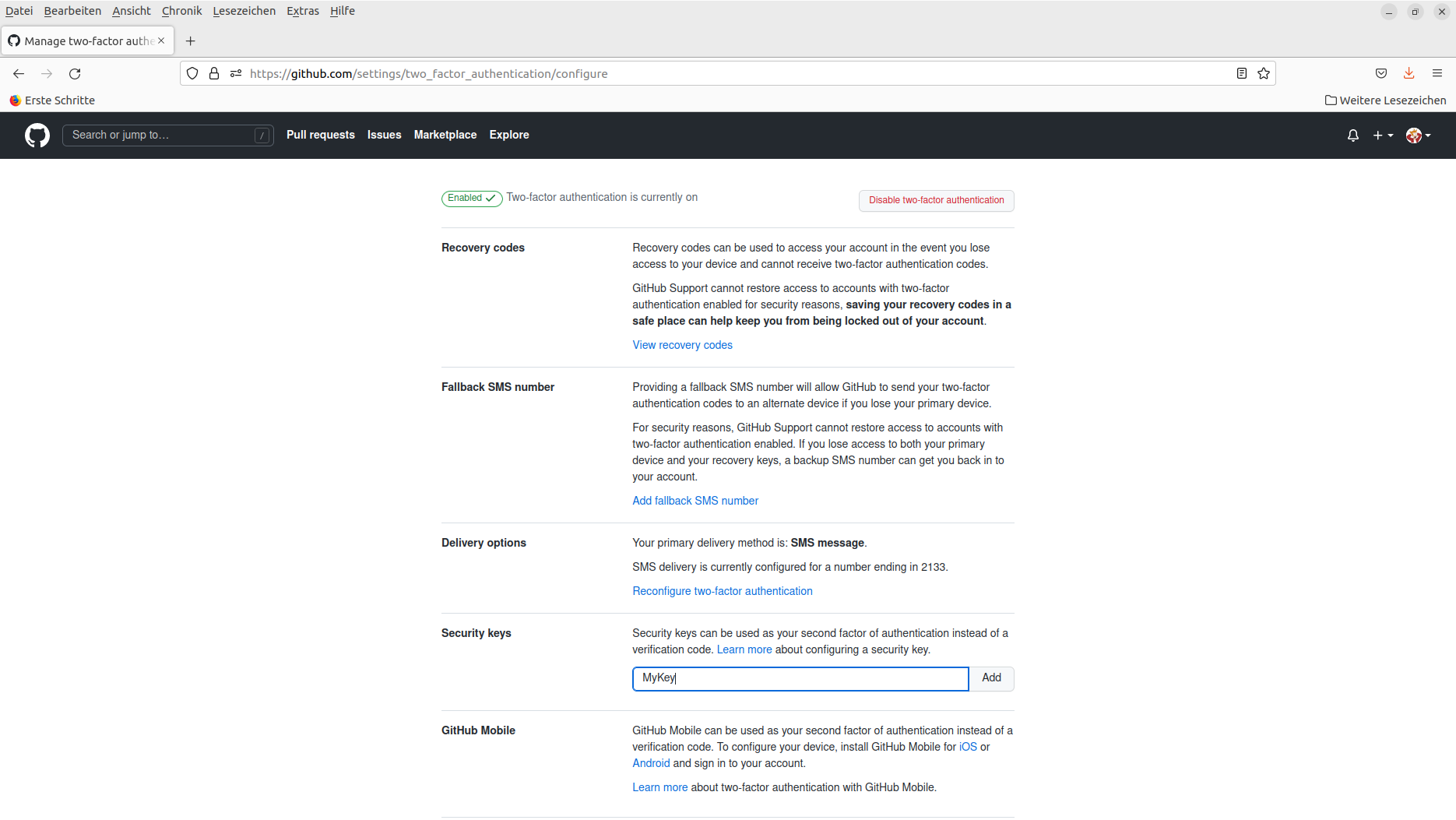The width and height of the screenshot is (1456, 820).
Task: Click the slash shortcut hint in search
Action: tap(262, 135)
